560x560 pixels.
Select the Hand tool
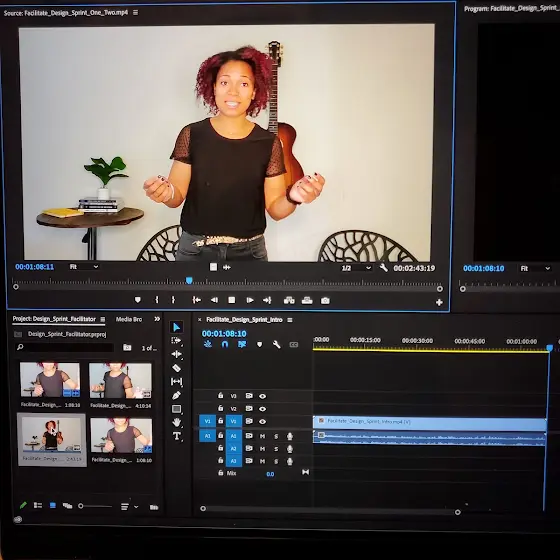176,422
